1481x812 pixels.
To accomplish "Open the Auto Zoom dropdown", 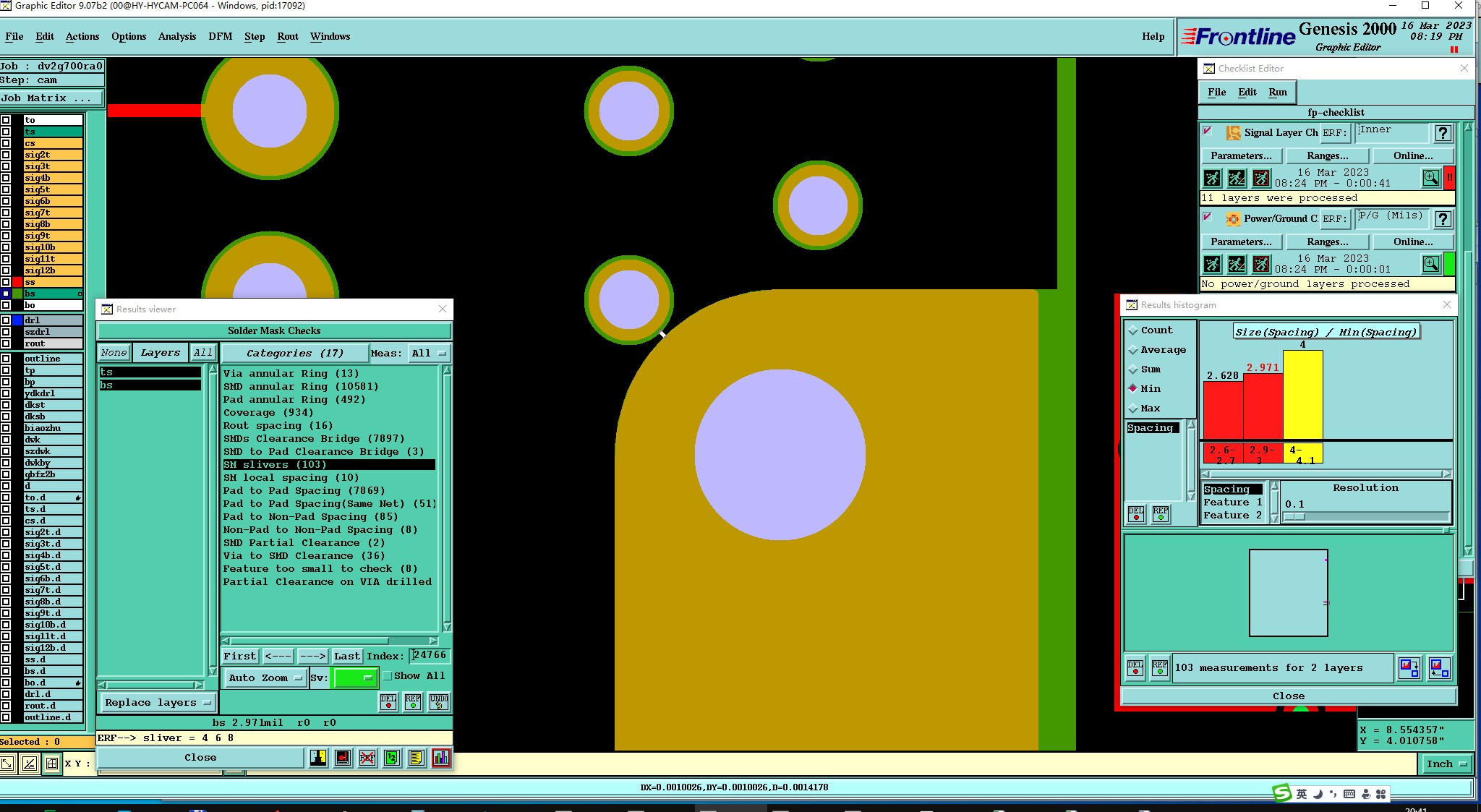I will coord(265,678).
